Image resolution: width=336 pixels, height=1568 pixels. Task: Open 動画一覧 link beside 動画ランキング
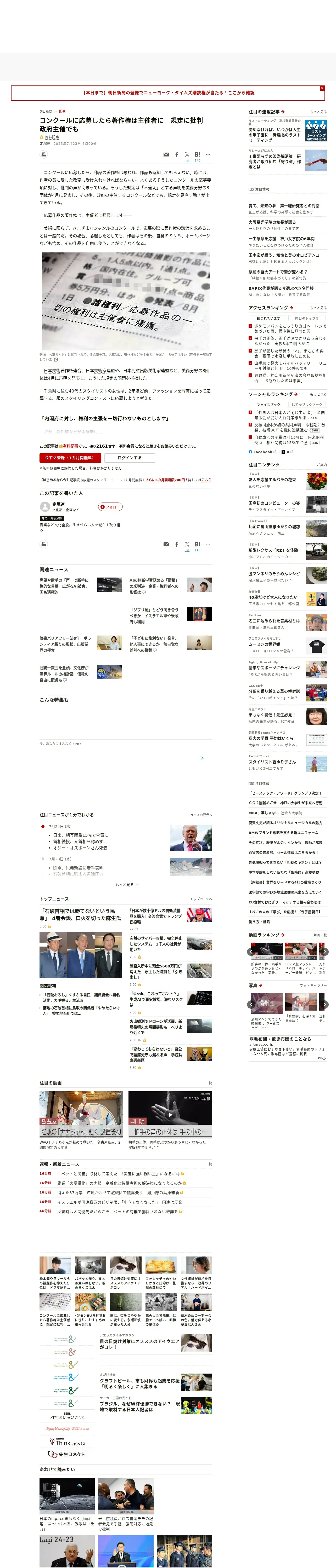point(320,935)
